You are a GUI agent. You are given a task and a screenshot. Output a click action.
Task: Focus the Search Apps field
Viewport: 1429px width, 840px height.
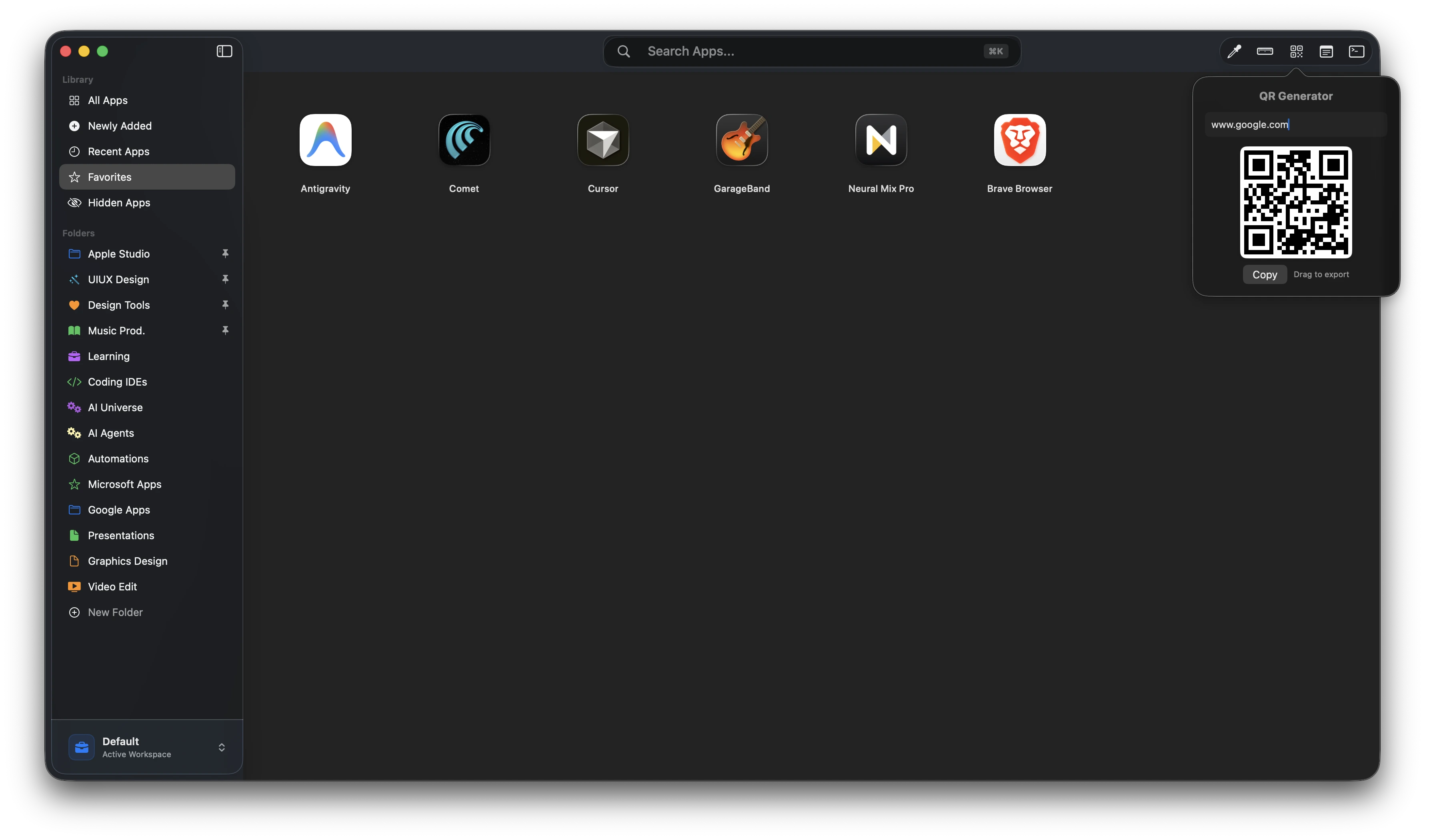click(812, 51)
